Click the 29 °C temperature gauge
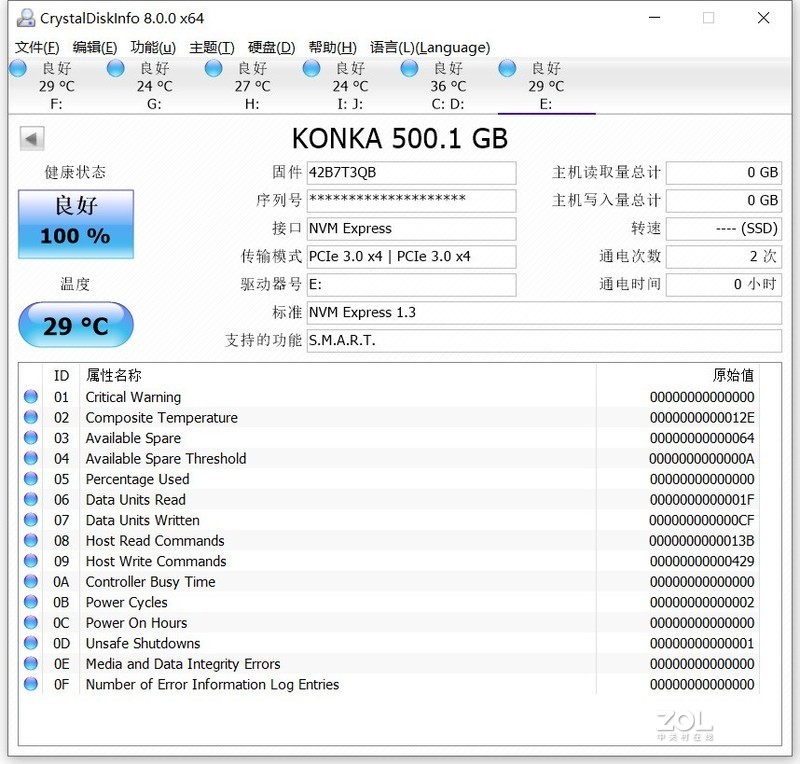The image size is (800, 764). point(75,324)
